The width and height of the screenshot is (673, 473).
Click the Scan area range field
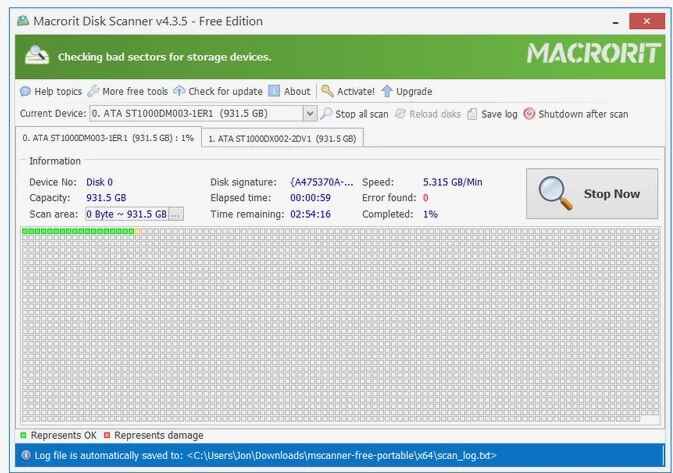[x=127, y=214]
